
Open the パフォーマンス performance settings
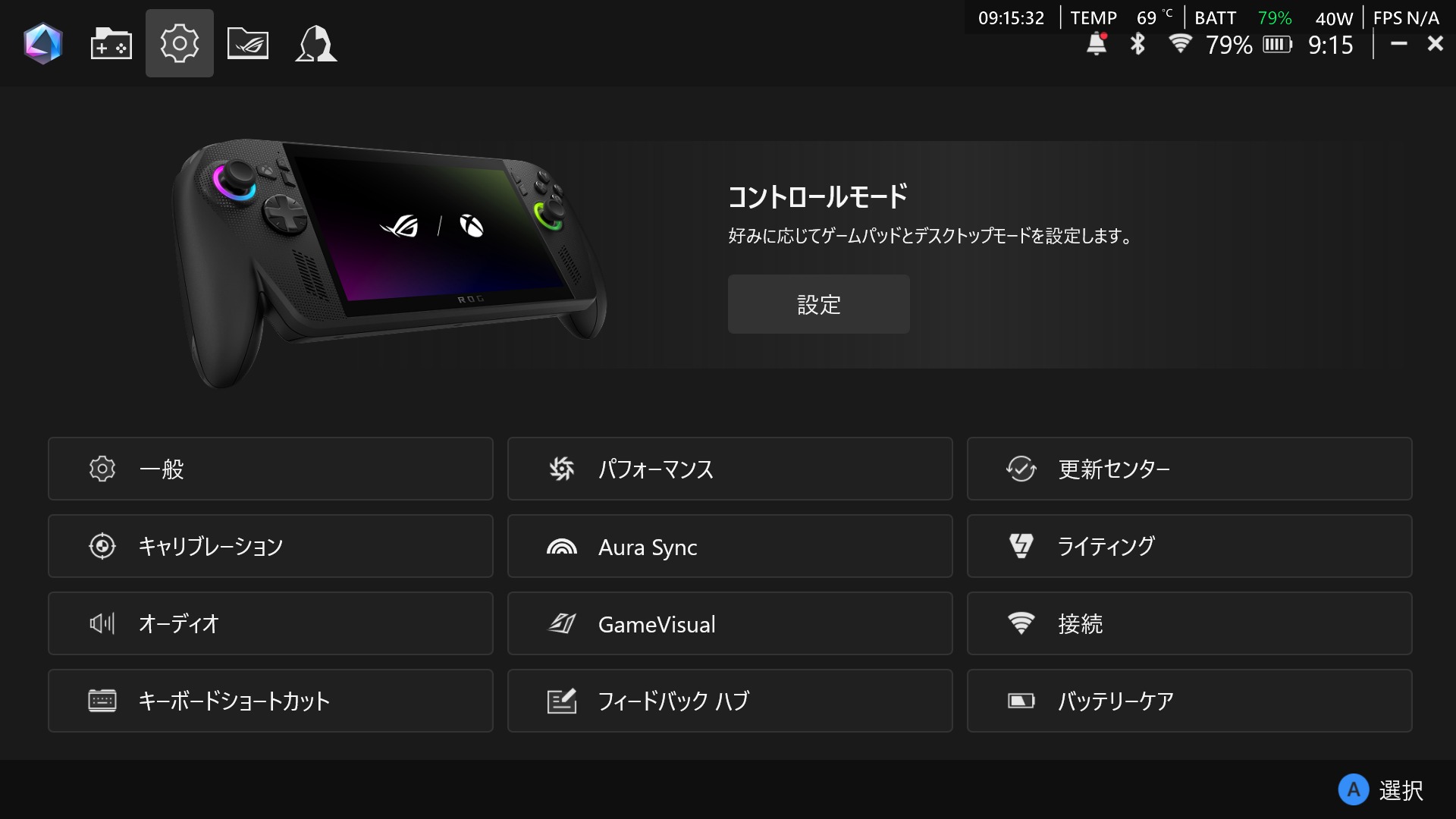[x=730, y=469]
